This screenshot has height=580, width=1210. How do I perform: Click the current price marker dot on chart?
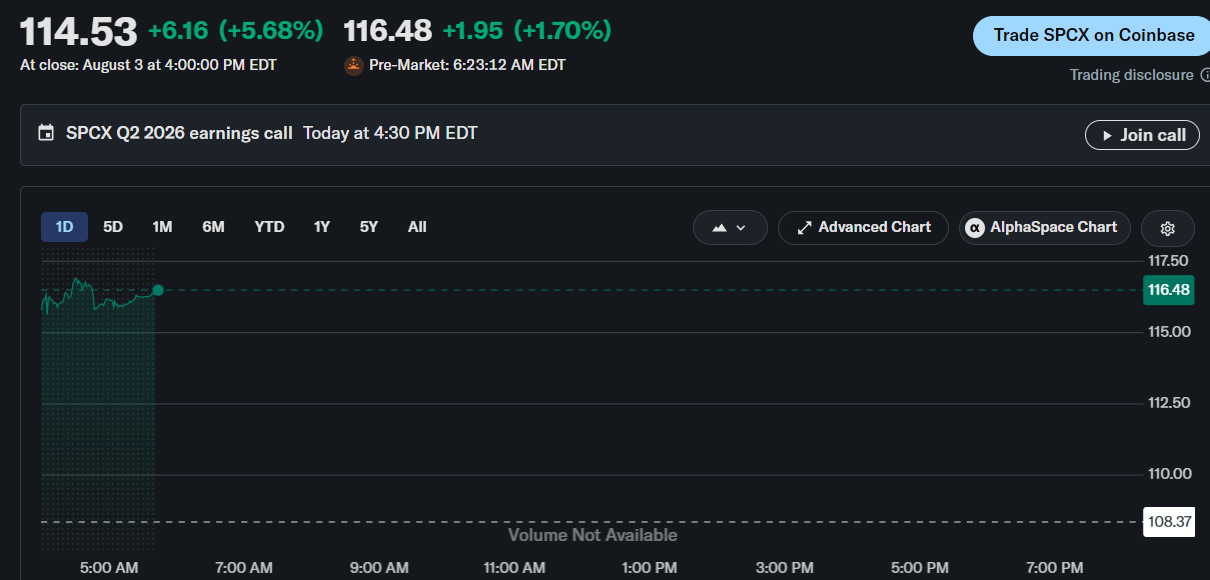tap(157, 290)
